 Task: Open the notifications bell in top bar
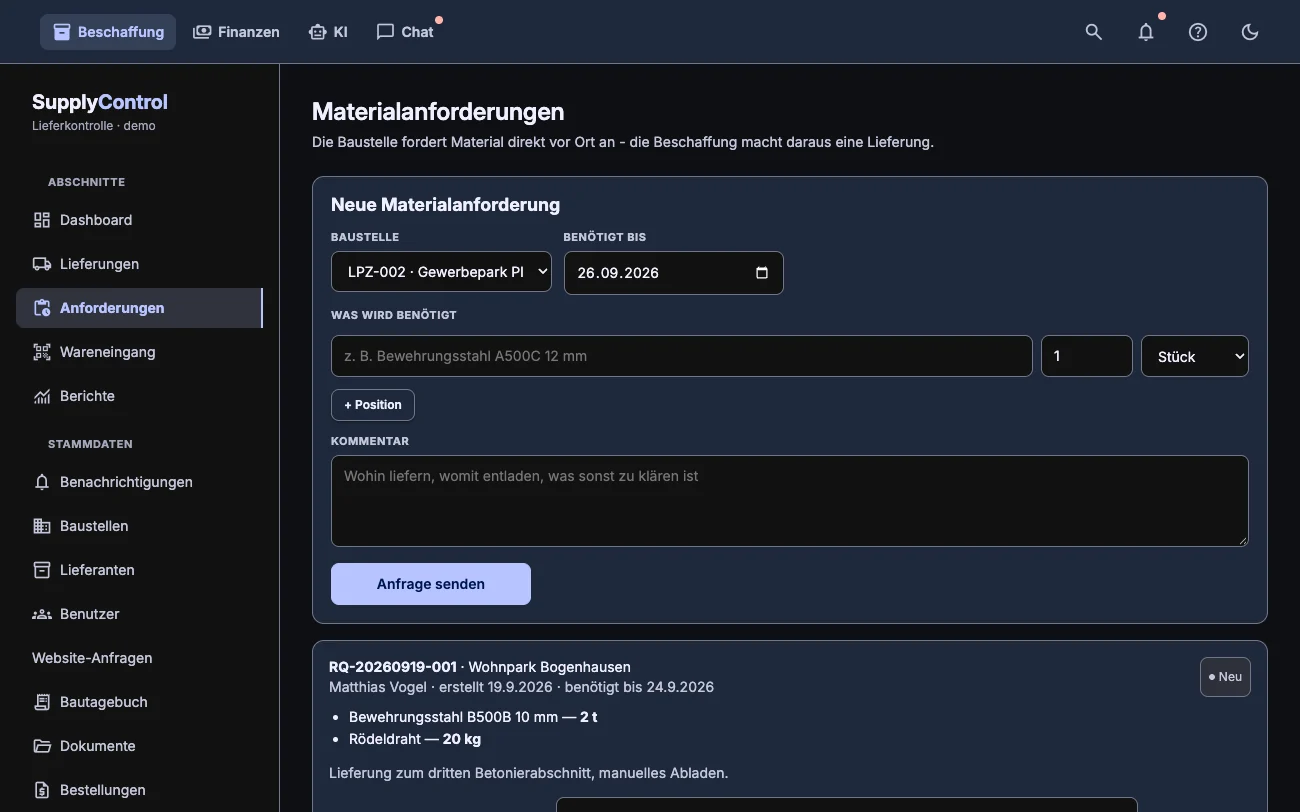1146,32
